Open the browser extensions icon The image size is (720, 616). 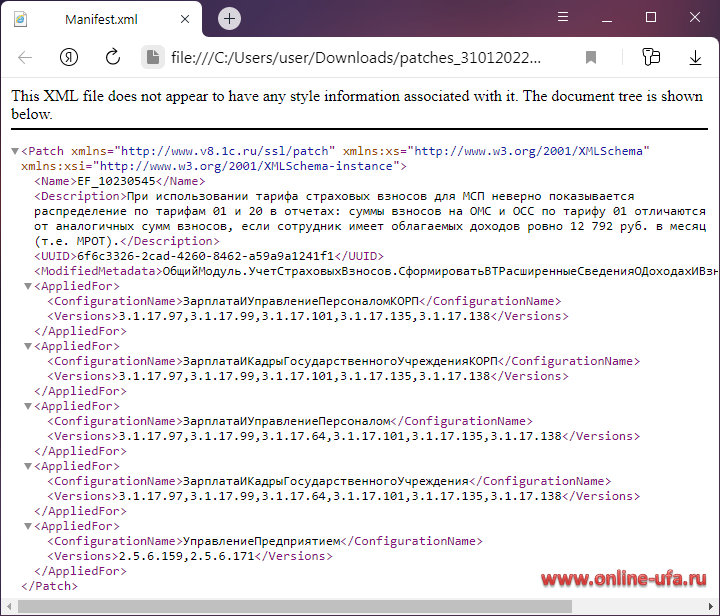point(651,58)
